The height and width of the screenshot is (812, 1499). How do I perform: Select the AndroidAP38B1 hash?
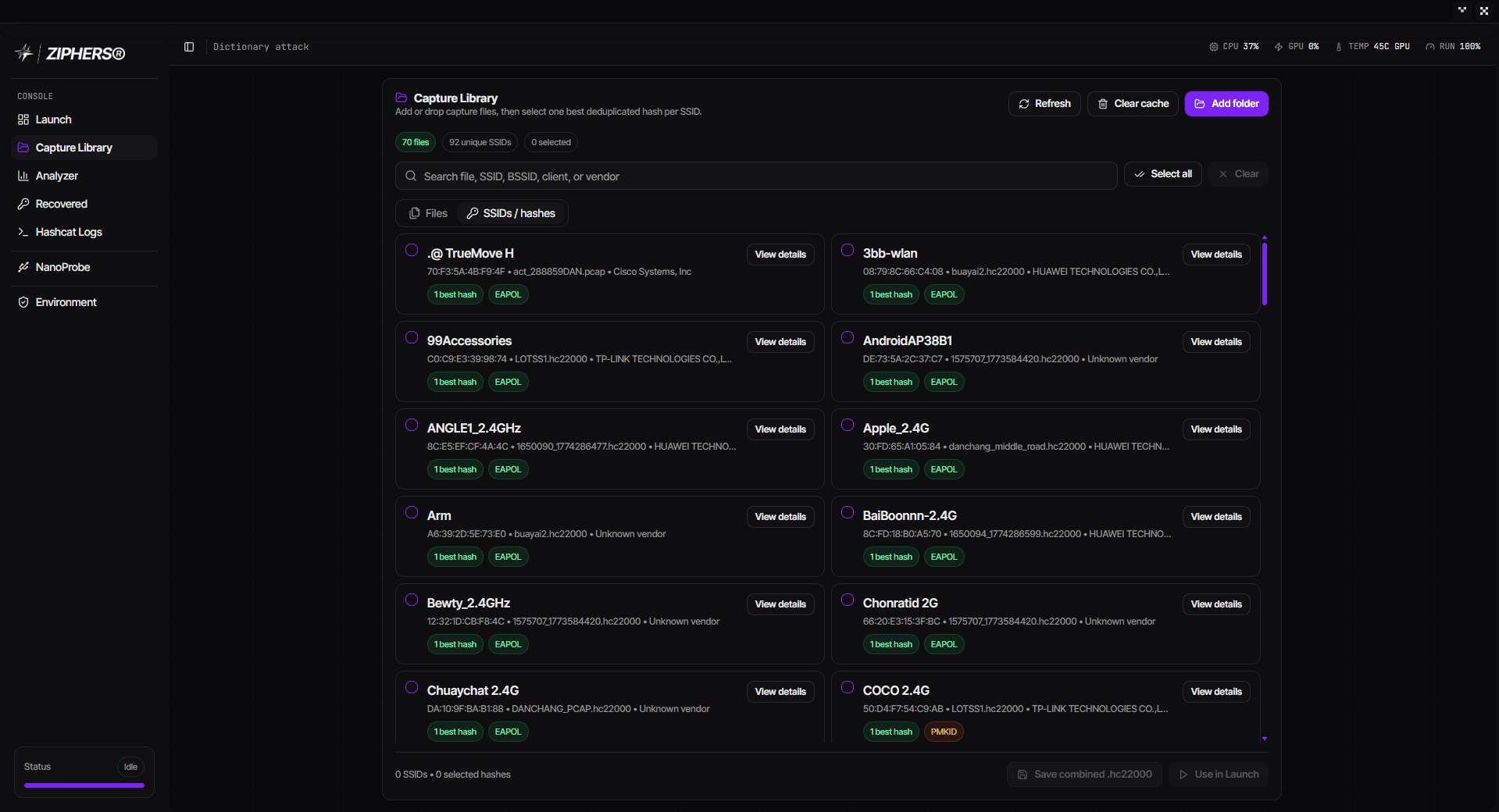pos(848,337)
